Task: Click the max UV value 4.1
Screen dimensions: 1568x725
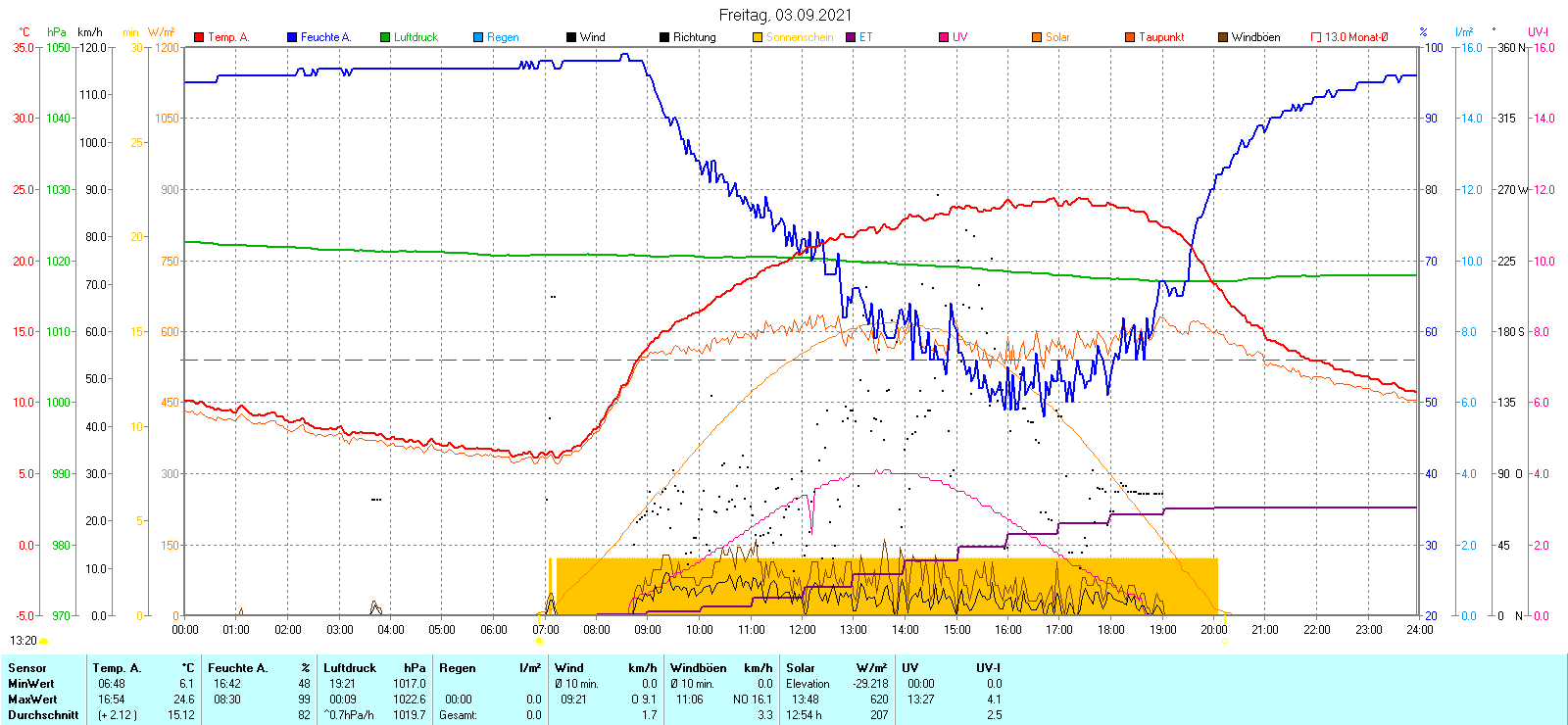Action: 995,700
